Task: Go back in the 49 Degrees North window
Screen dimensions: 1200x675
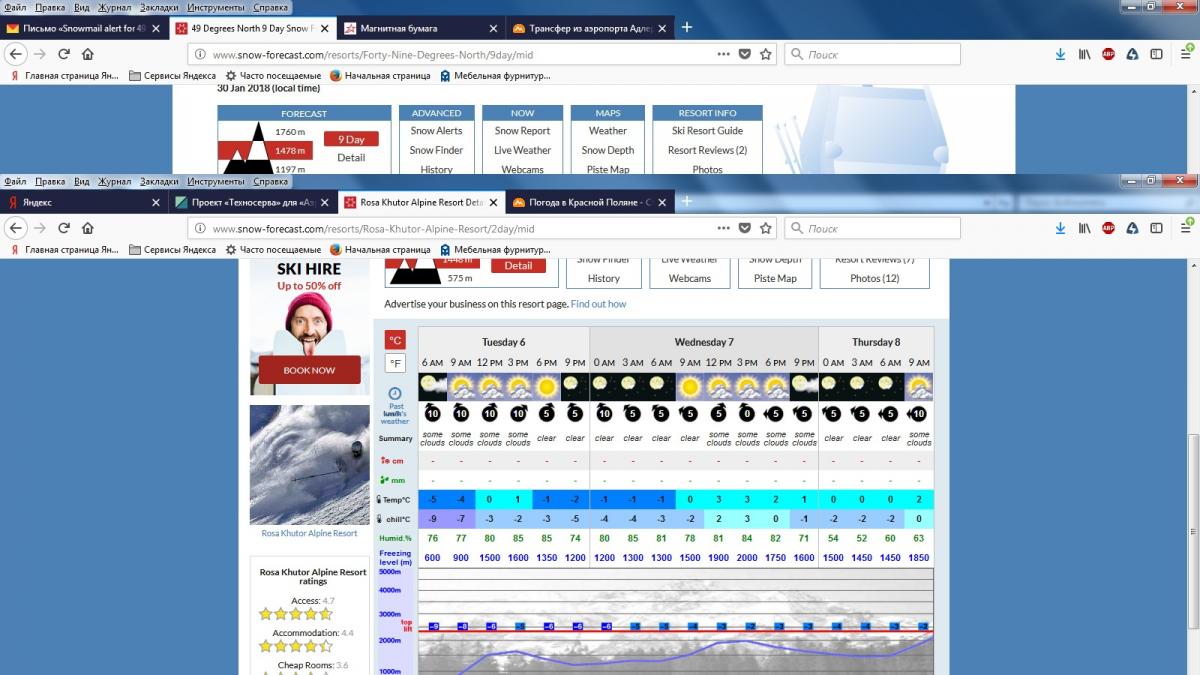Action: coord(16,54)
